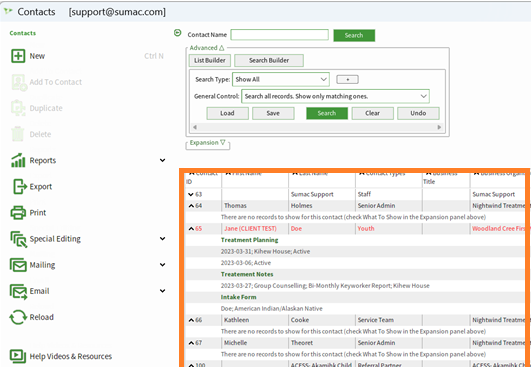The width and height of the screenshot is (531, 367).
Task: Collapse contact row 66 Kathleen Cooke
Action: point(191,320)
